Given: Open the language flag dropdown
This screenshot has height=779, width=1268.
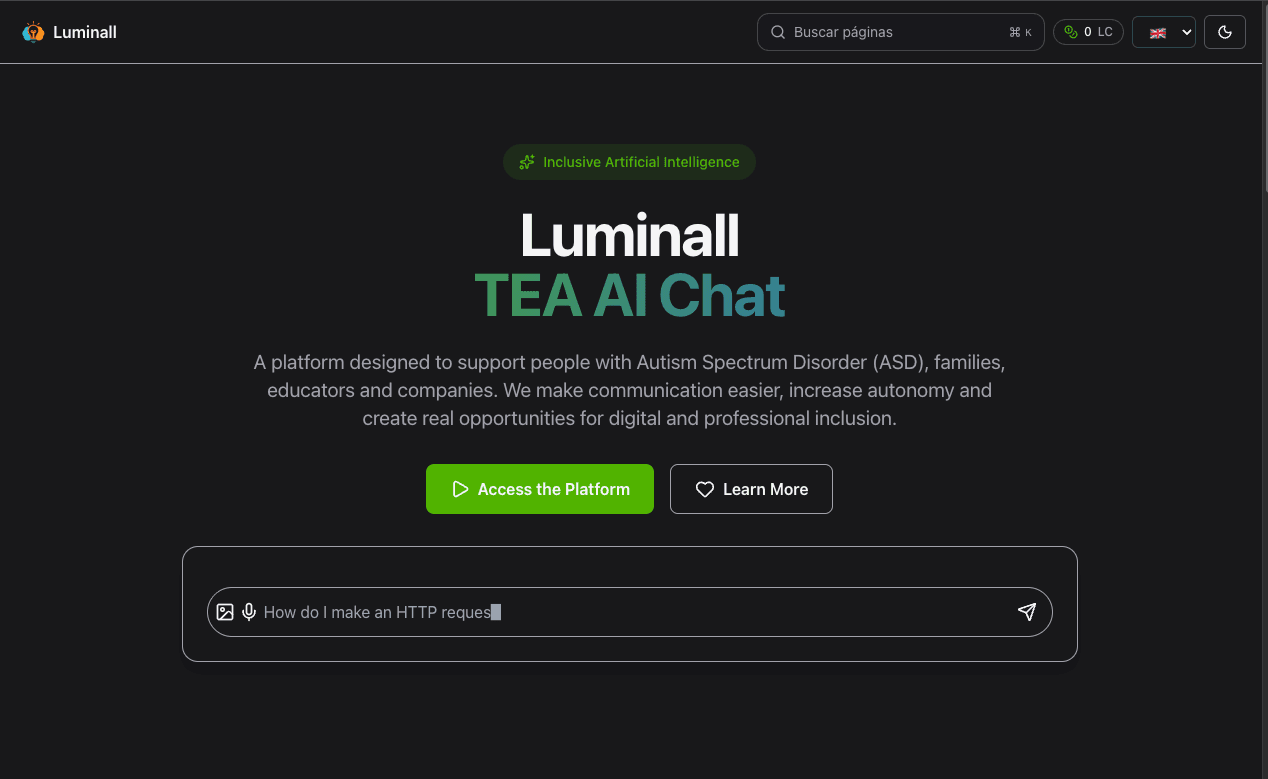Looking at the screenshot, I should point(1158,32).
